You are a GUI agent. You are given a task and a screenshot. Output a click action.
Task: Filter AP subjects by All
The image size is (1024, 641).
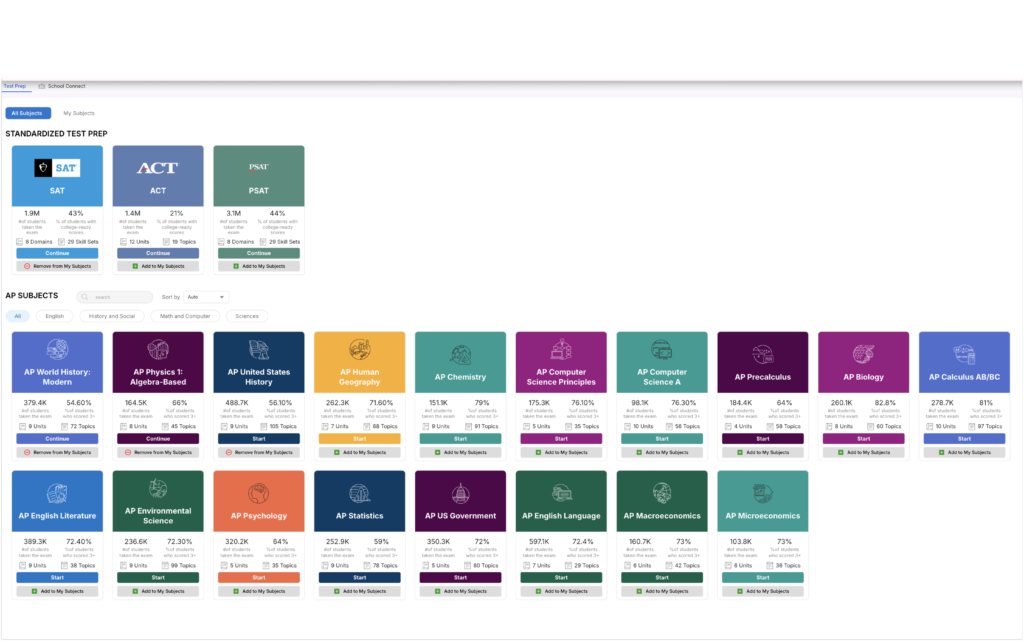point(18,316)
